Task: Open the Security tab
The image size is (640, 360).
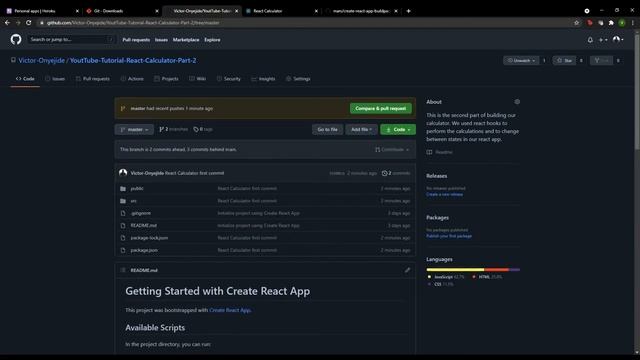Action: pos(229,78)
